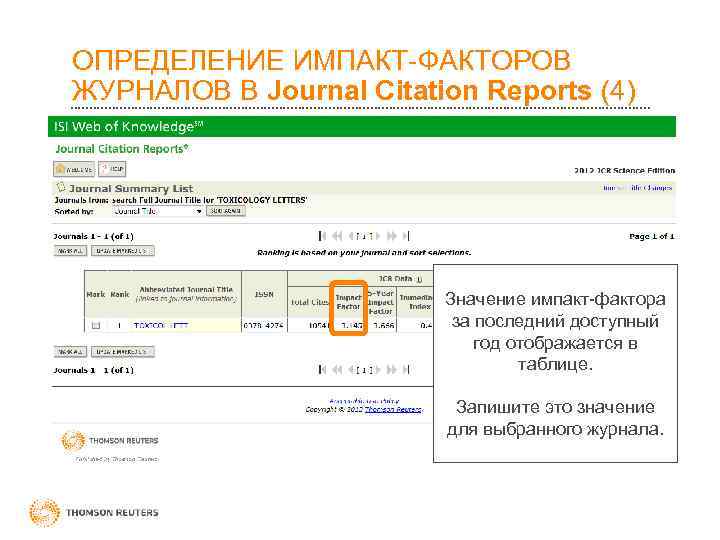720x540 pixels.
Task: Click the Total Cites column header
Action: [310, 303]
